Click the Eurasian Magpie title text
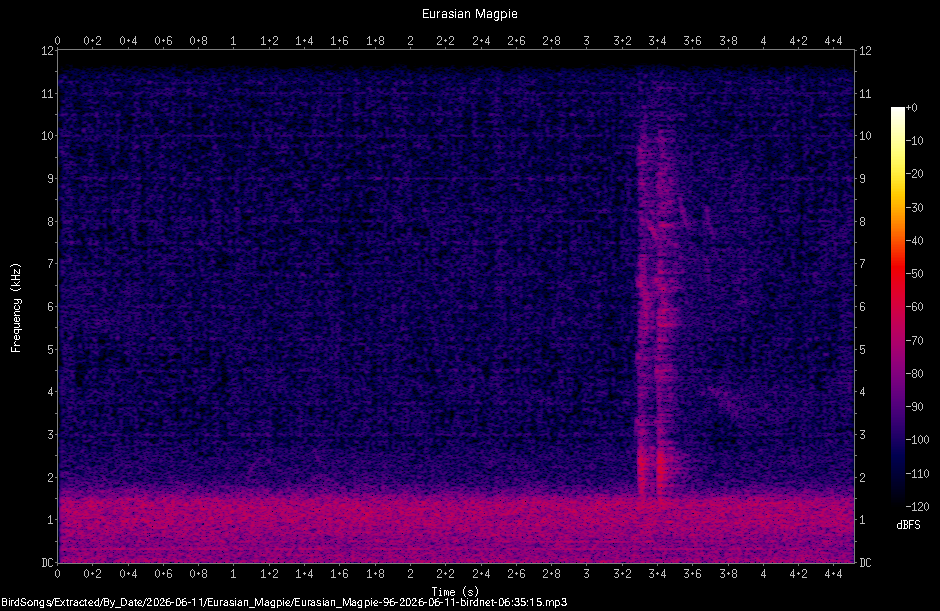The image size is (940, 611). tap(469, 14)
